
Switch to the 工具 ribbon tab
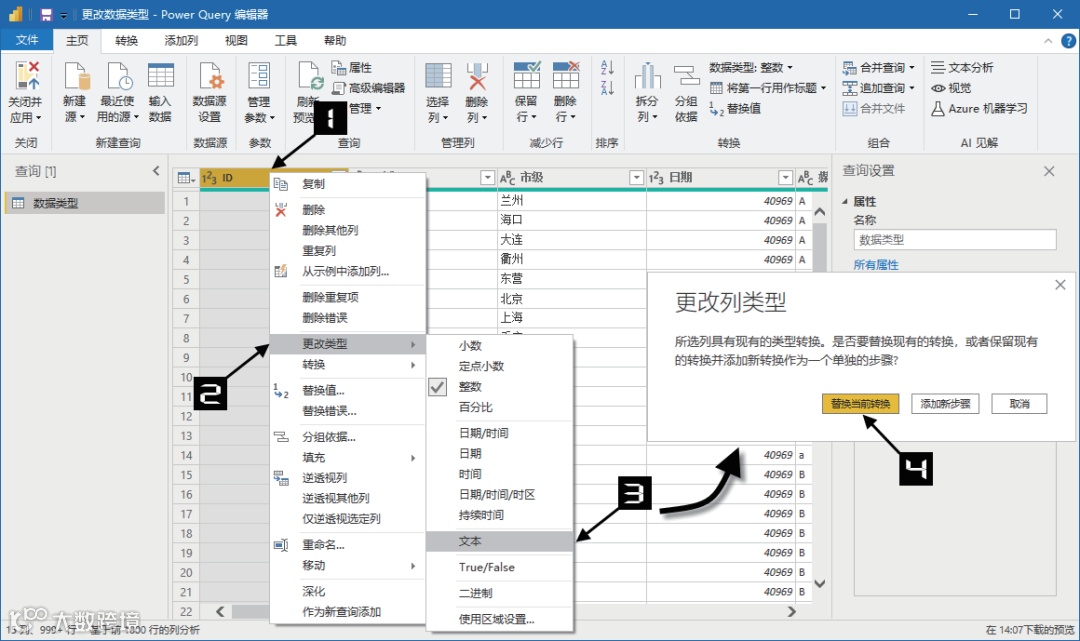pyautogui.click(x=286, y=41)
